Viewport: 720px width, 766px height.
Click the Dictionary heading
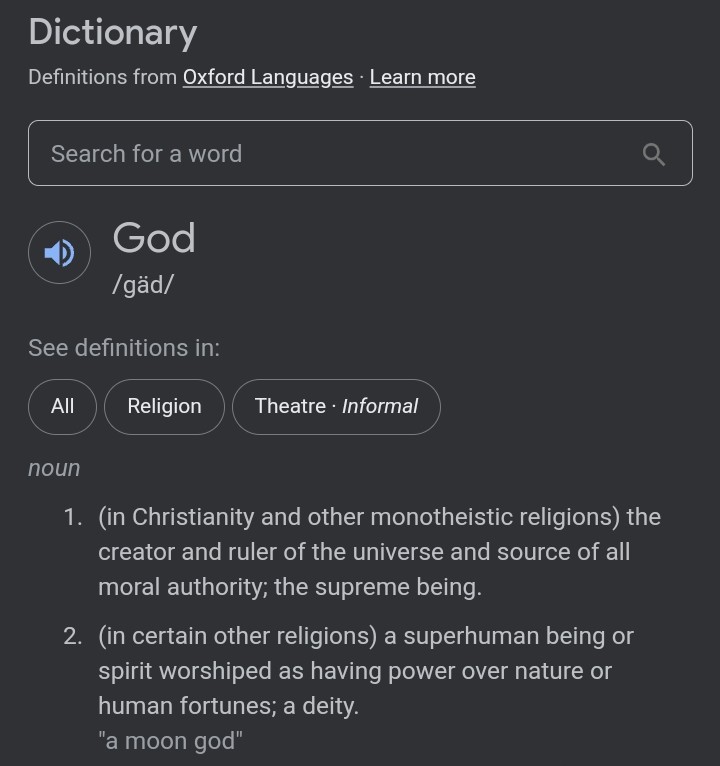tap(113, 32)
